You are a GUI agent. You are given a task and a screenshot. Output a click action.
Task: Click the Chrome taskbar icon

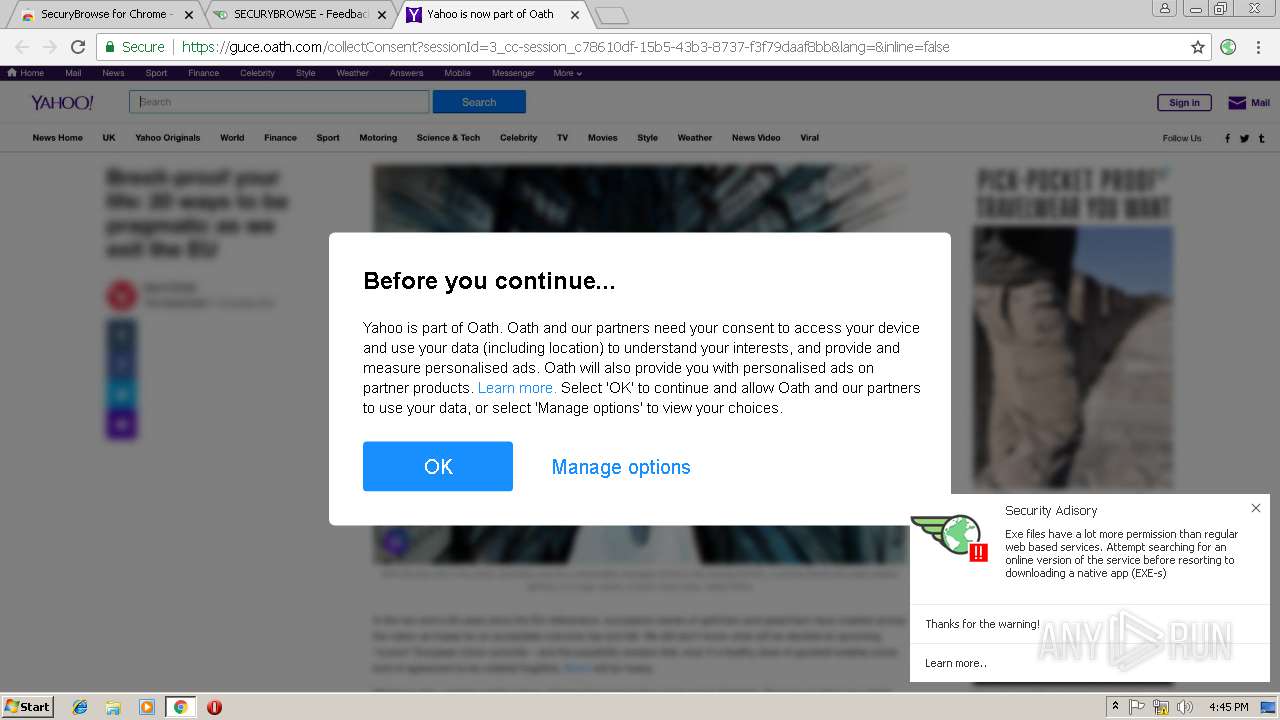click(x=180, y=707)
